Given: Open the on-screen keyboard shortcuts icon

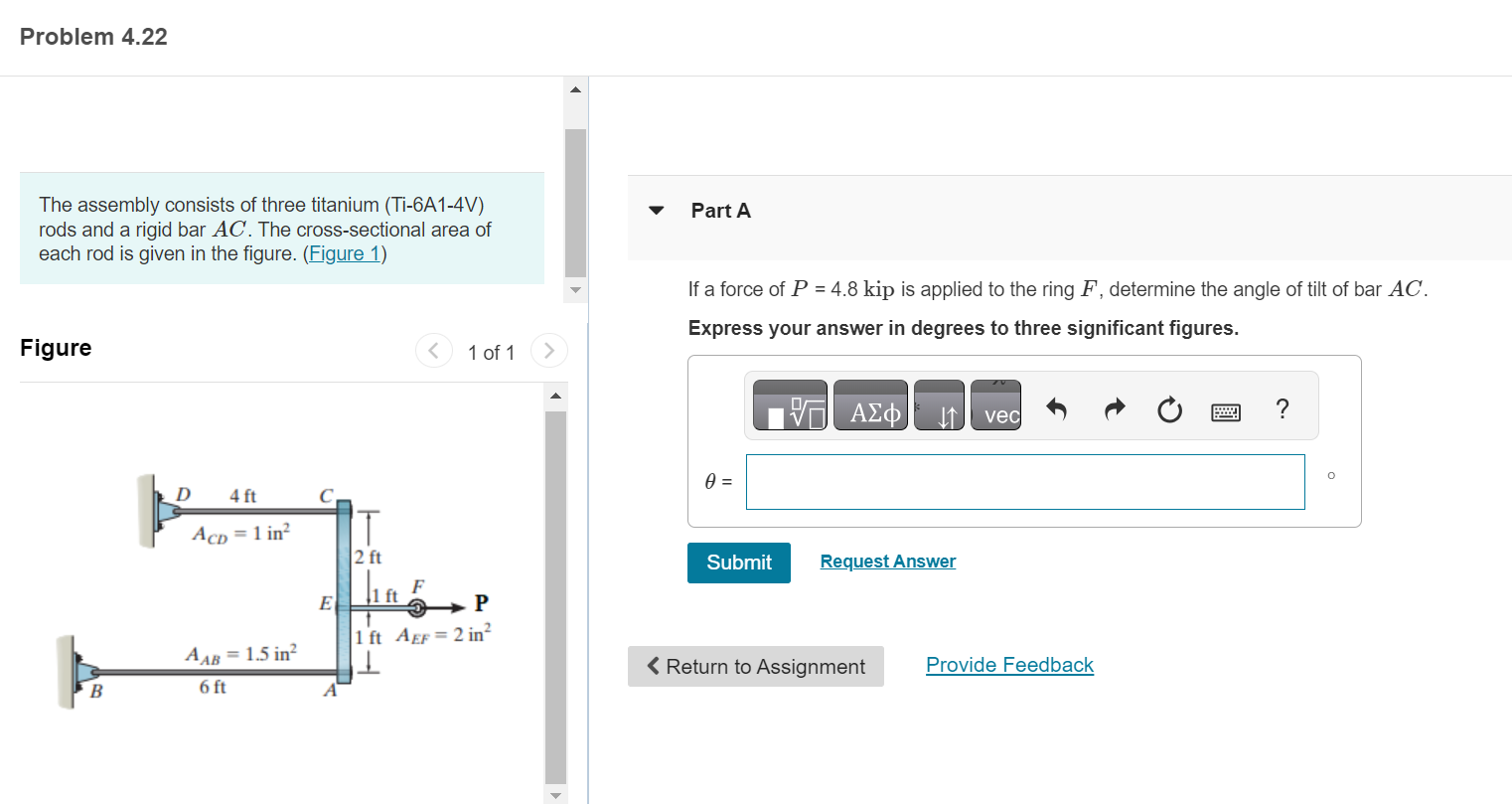Looking at the screenshot, I should pos(1226,410).
